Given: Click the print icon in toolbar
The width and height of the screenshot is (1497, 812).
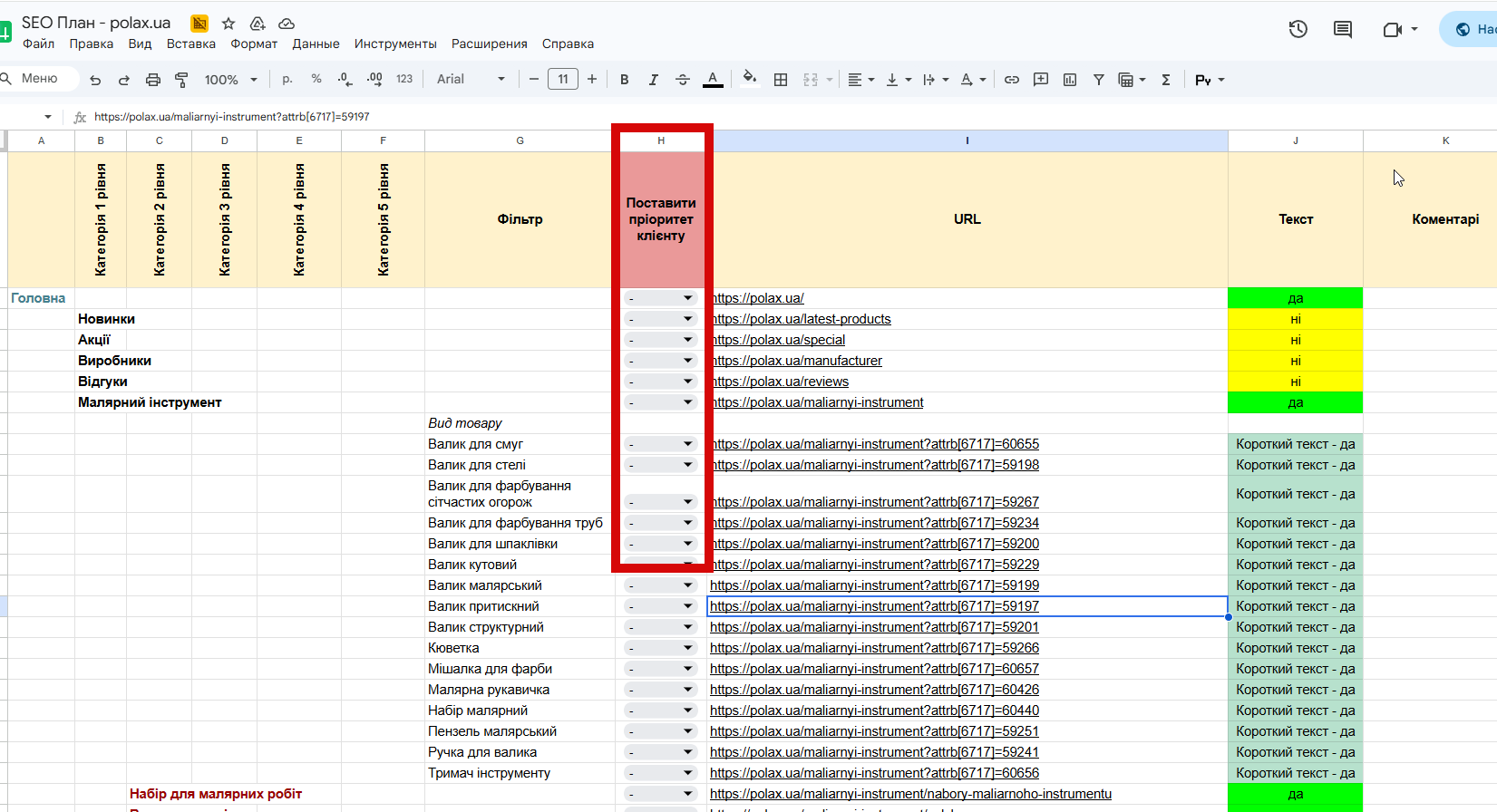Looking at the screenshot, I should tap(153, 80).
